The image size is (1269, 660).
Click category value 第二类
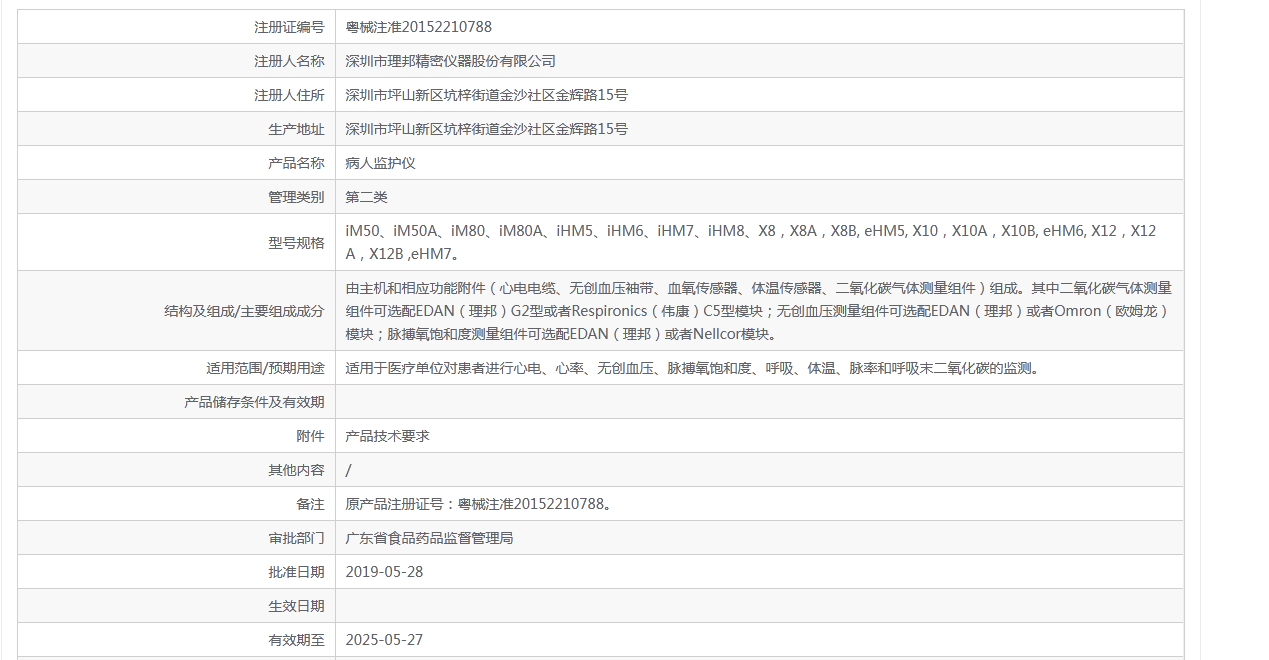[366, 197]
